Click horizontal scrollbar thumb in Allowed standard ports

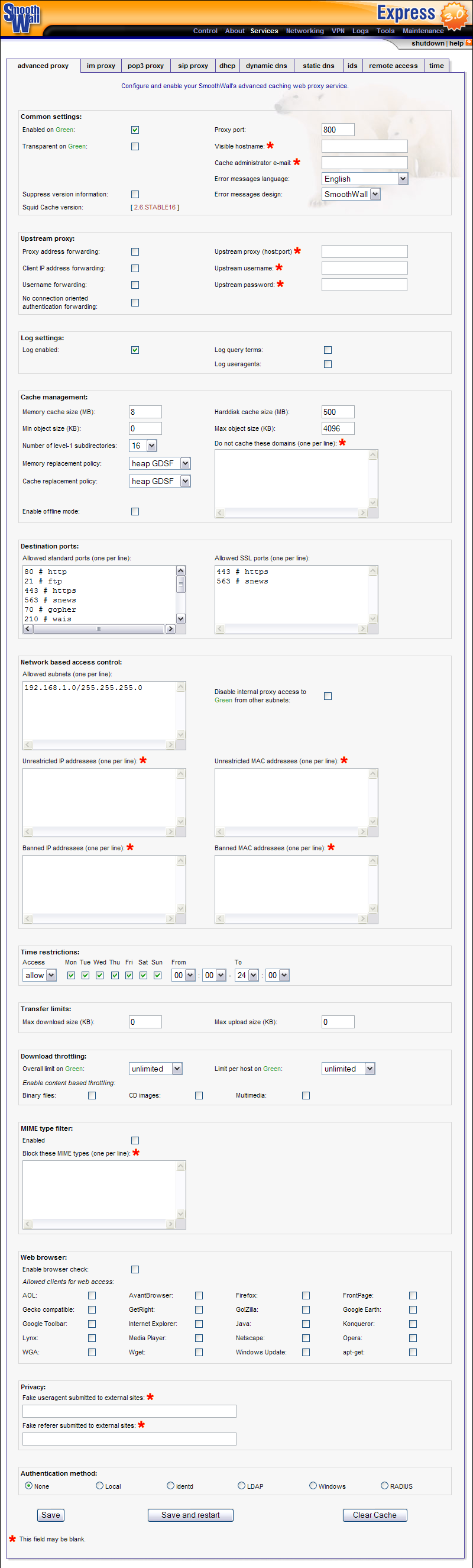point(99,629)
